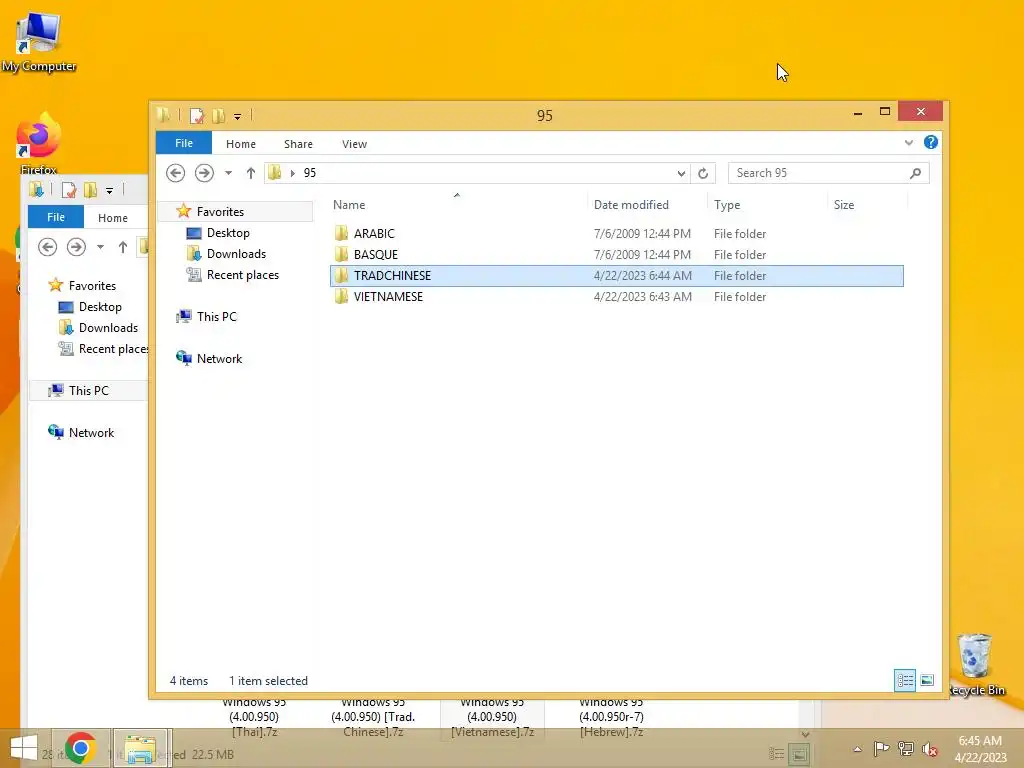Click 95 in address breadcrumb
The image size is (1024, 768).
310,173
